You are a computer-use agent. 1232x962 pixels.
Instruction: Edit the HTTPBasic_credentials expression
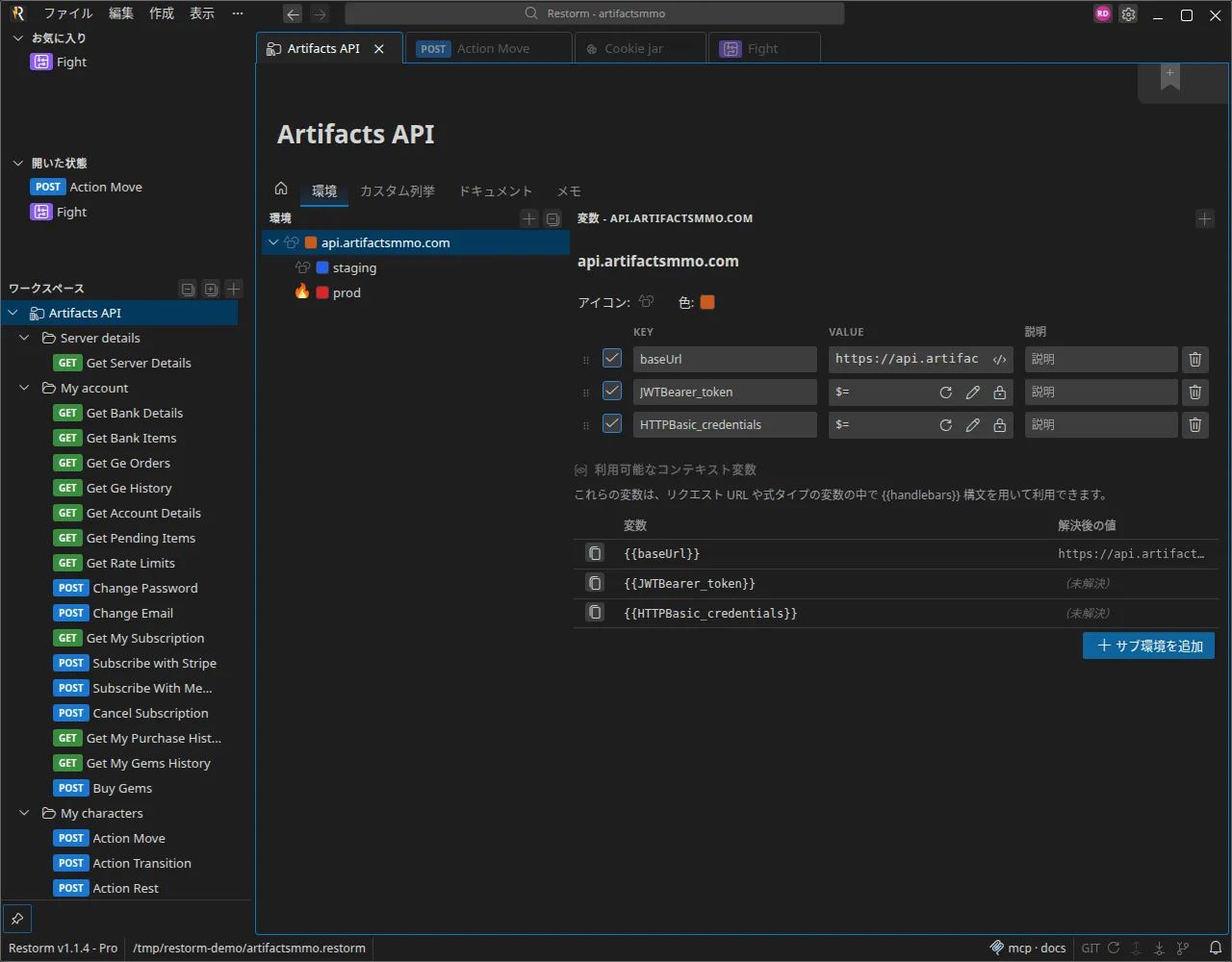973,425
